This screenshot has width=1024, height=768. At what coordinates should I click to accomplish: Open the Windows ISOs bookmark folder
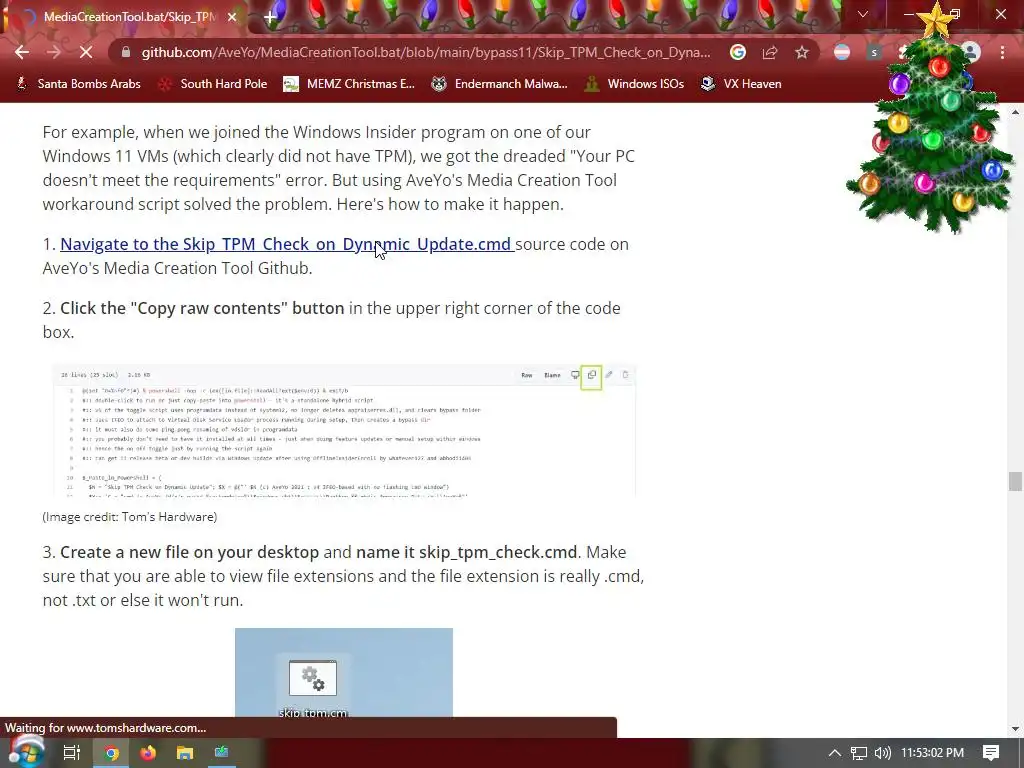click(x=634, y=84)
